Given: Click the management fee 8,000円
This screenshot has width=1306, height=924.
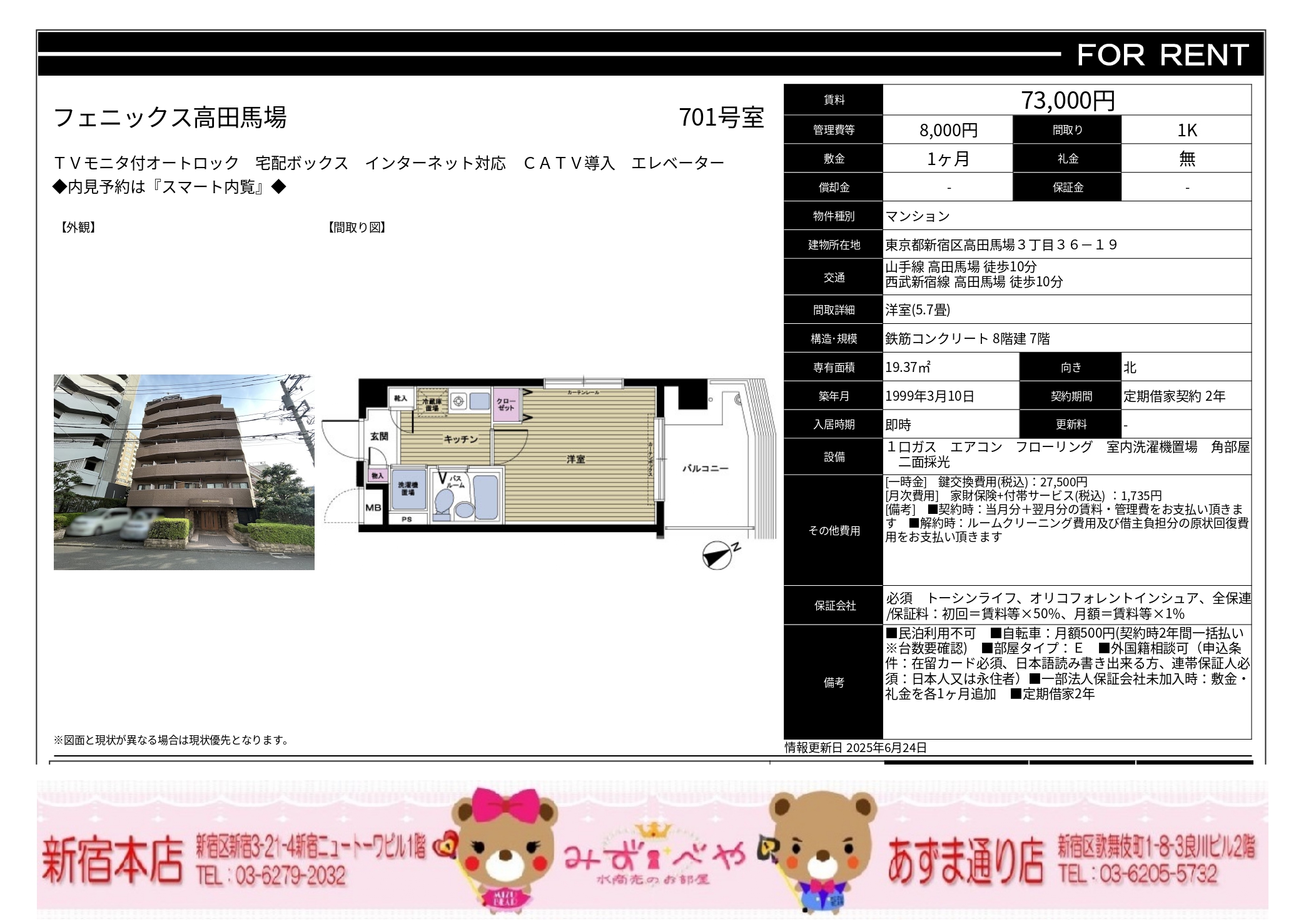Looking at the screenshot, I should pos(948,130).
